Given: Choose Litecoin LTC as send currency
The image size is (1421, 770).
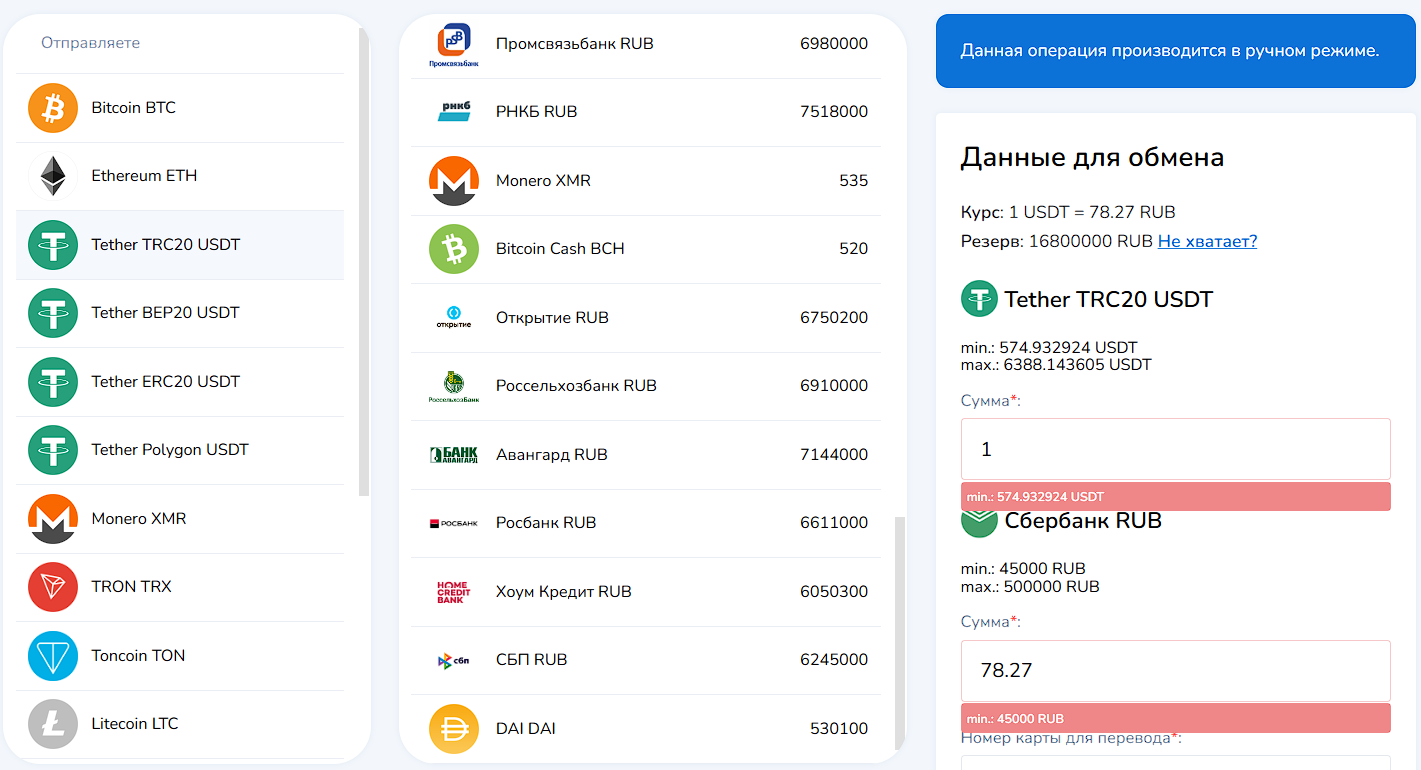Looking at the screenshot, I should (x=180, y=724).
